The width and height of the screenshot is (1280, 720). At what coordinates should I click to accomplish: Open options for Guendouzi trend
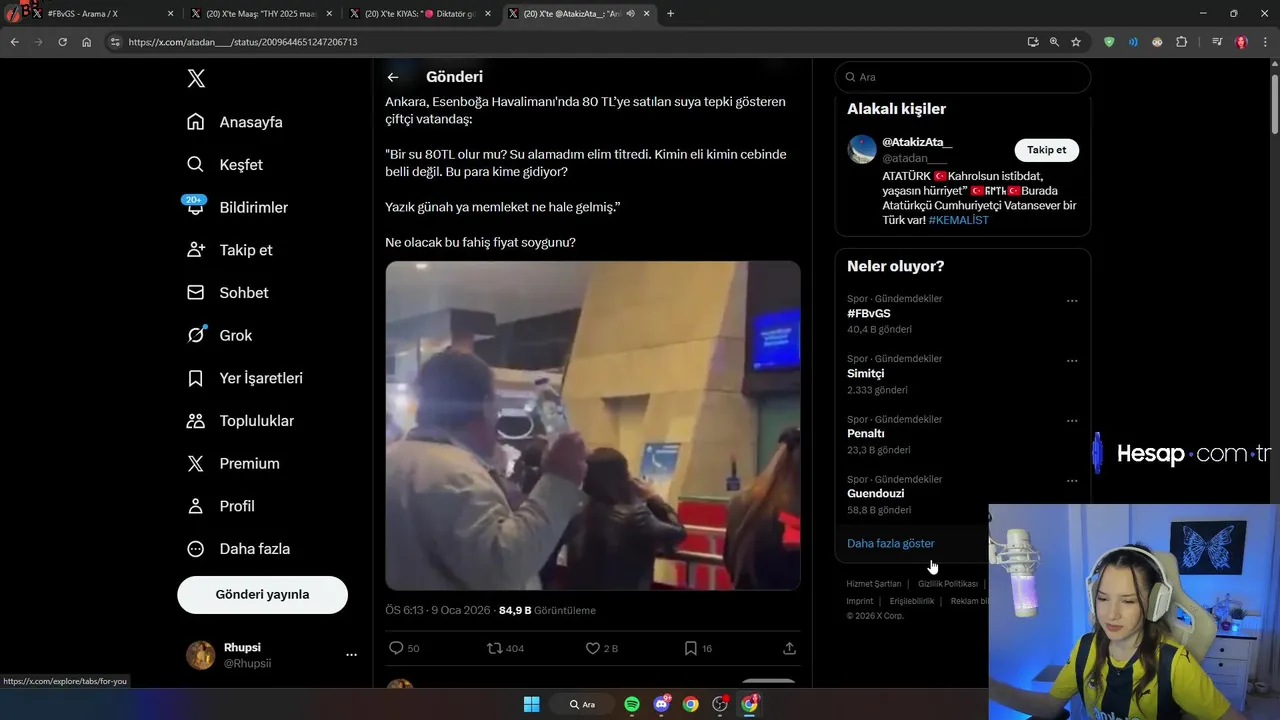pos(1072,481)
